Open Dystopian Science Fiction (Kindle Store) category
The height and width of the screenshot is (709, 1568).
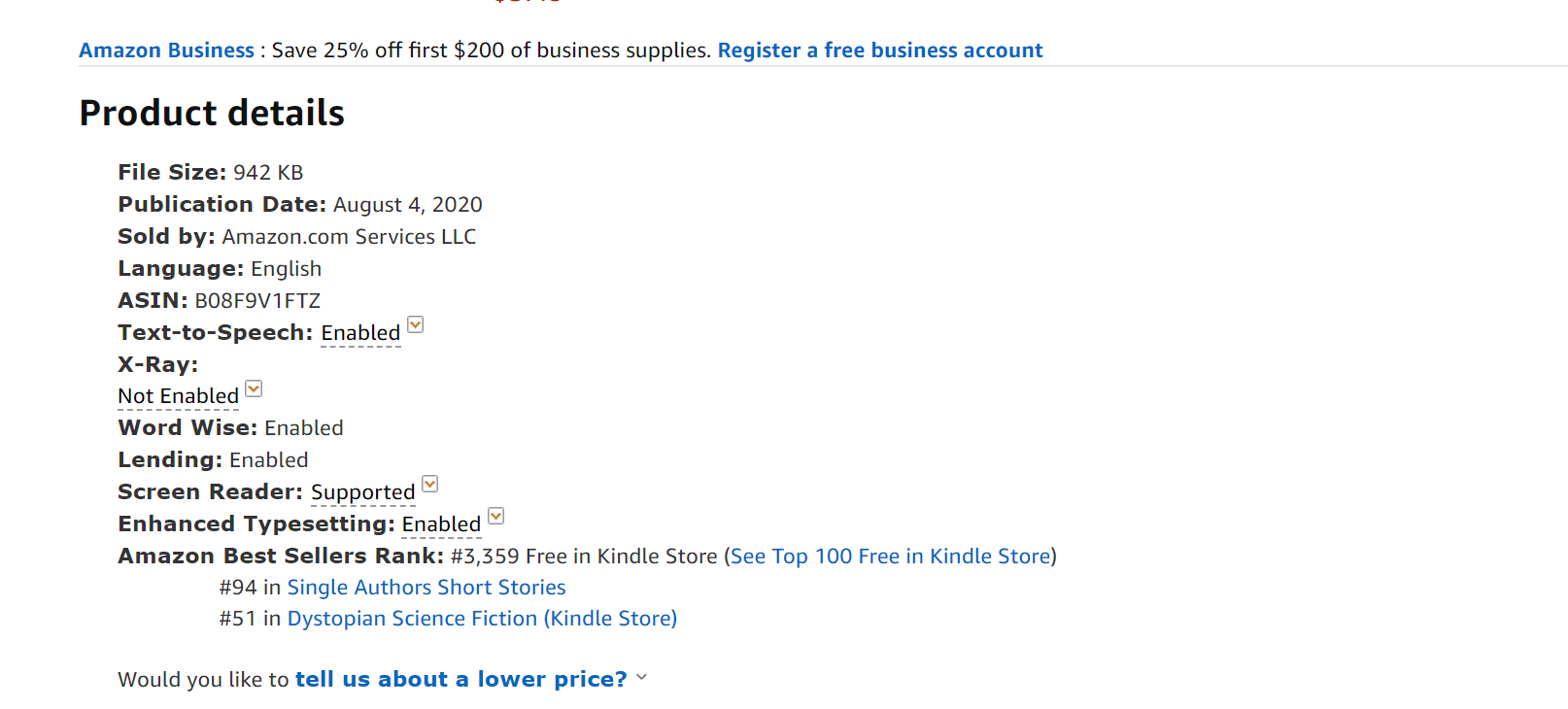[x=482, y=619]
